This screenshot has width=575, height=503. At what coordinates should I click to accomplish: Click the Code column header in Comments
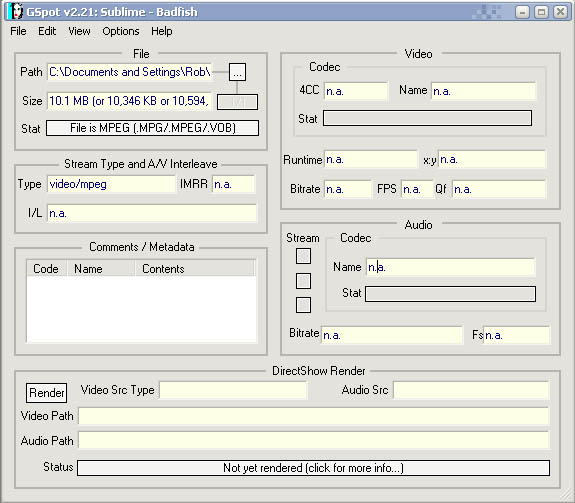point(47,268)
